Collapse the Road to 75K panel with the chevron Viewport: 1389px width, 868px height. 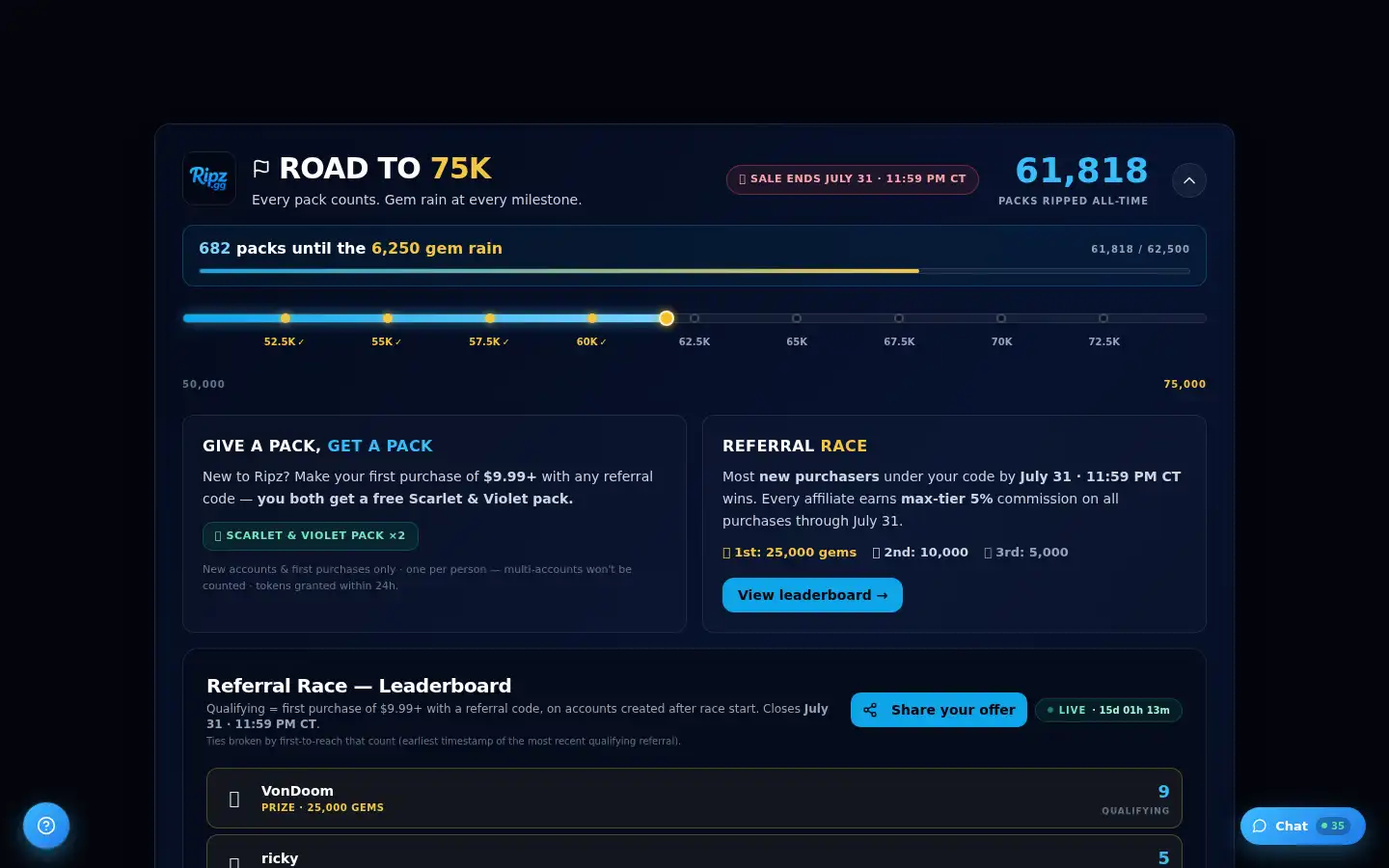click(1189, 180)
